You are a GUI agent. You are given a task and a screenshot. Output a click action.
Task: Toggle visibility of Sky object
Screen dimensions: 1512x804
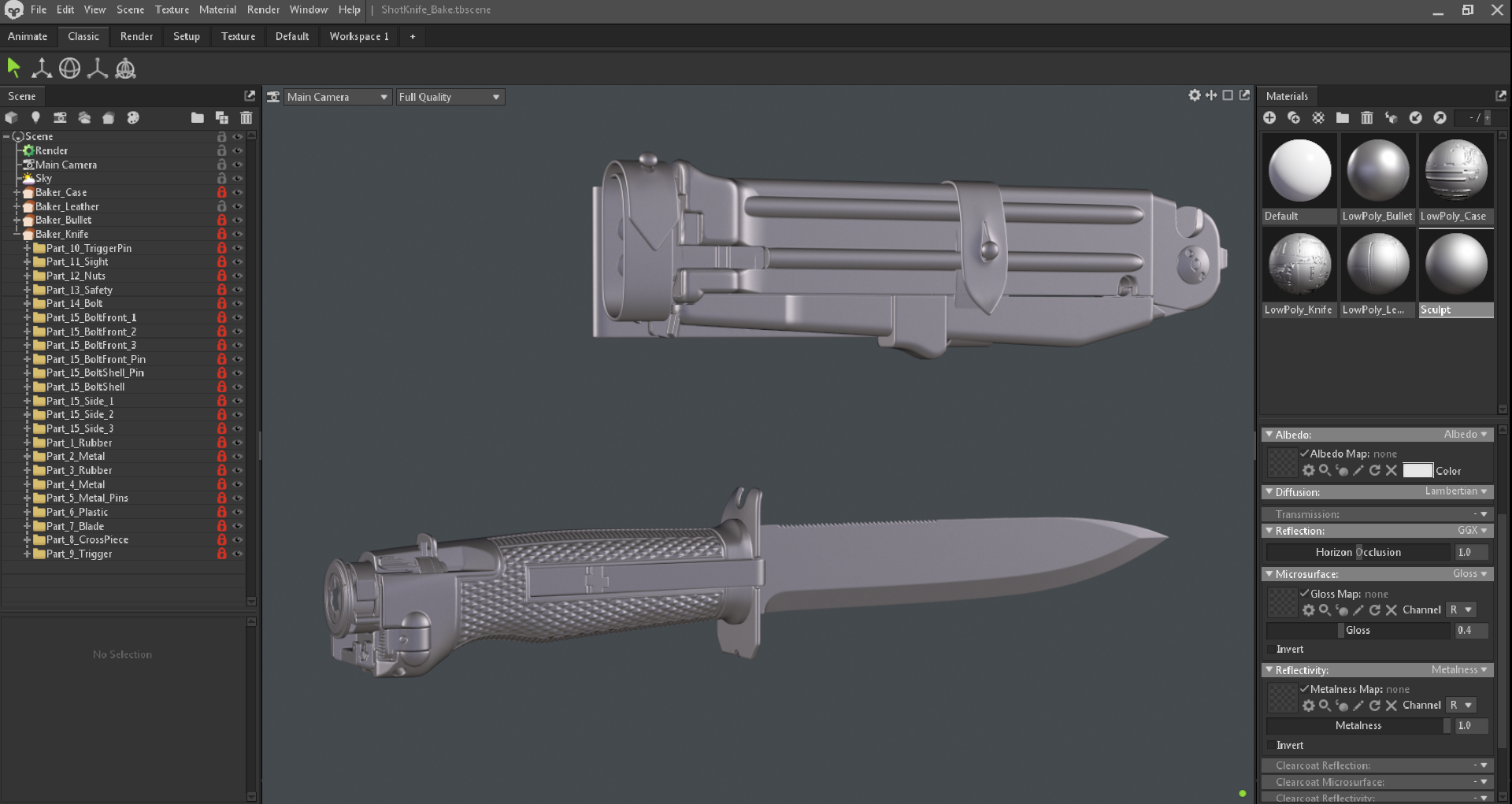coord(237,179)
